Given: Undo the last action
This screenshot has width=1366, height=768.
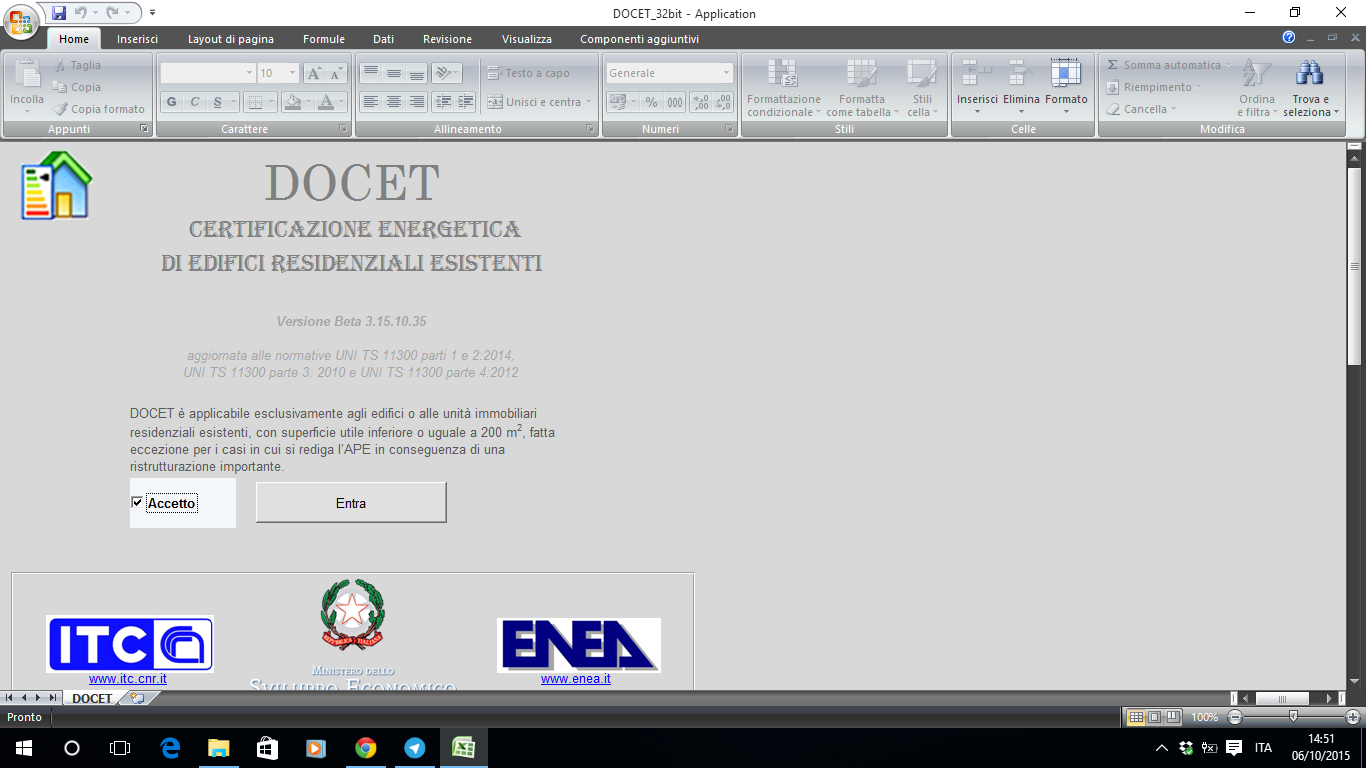Looking at the screenshot, I should coord(82,13).
